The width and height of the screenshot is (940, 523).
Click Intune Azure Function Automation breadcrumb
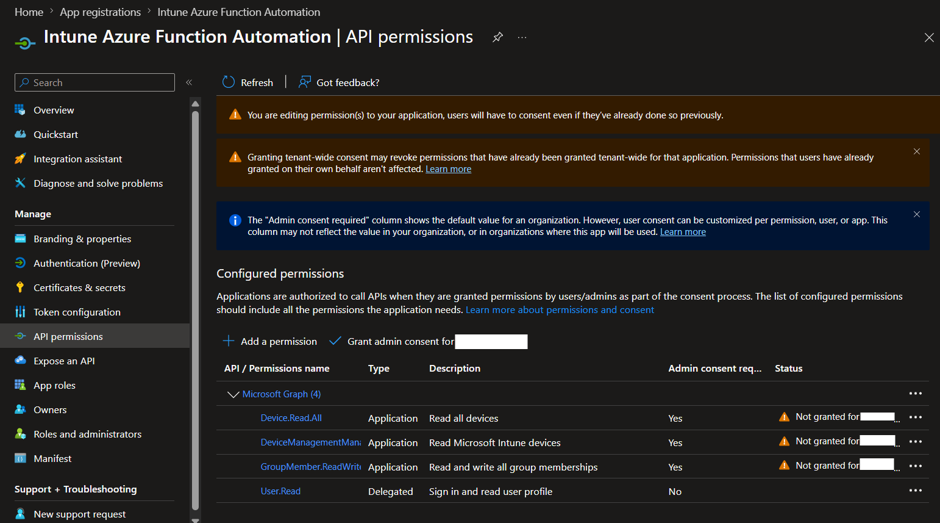tap(239, 12)
